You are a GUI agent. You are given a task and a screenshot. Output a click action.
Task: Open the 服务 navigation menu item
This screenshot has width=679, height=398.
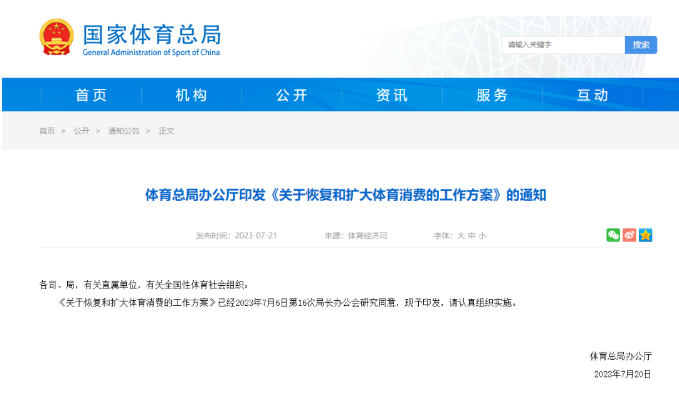coord(492,95)
